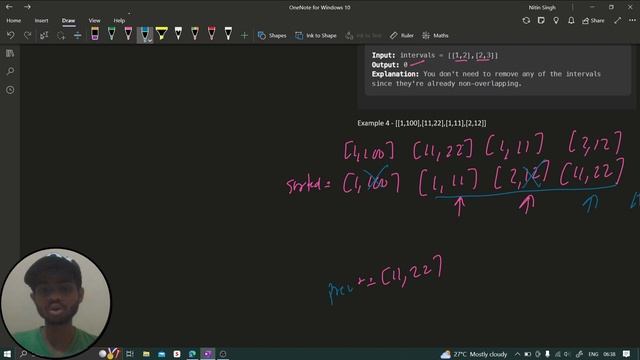Screen dimensions: 640x360
Task: Open the OneNote taskbar icon
Action: [x=207, y=354]
